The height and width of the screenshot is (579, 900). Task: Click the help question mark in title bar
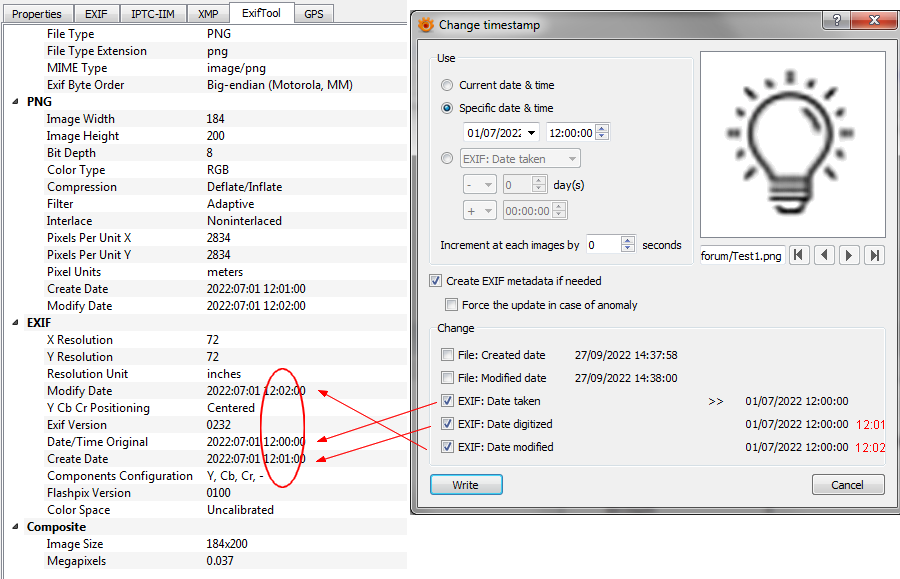pos(836,21)
